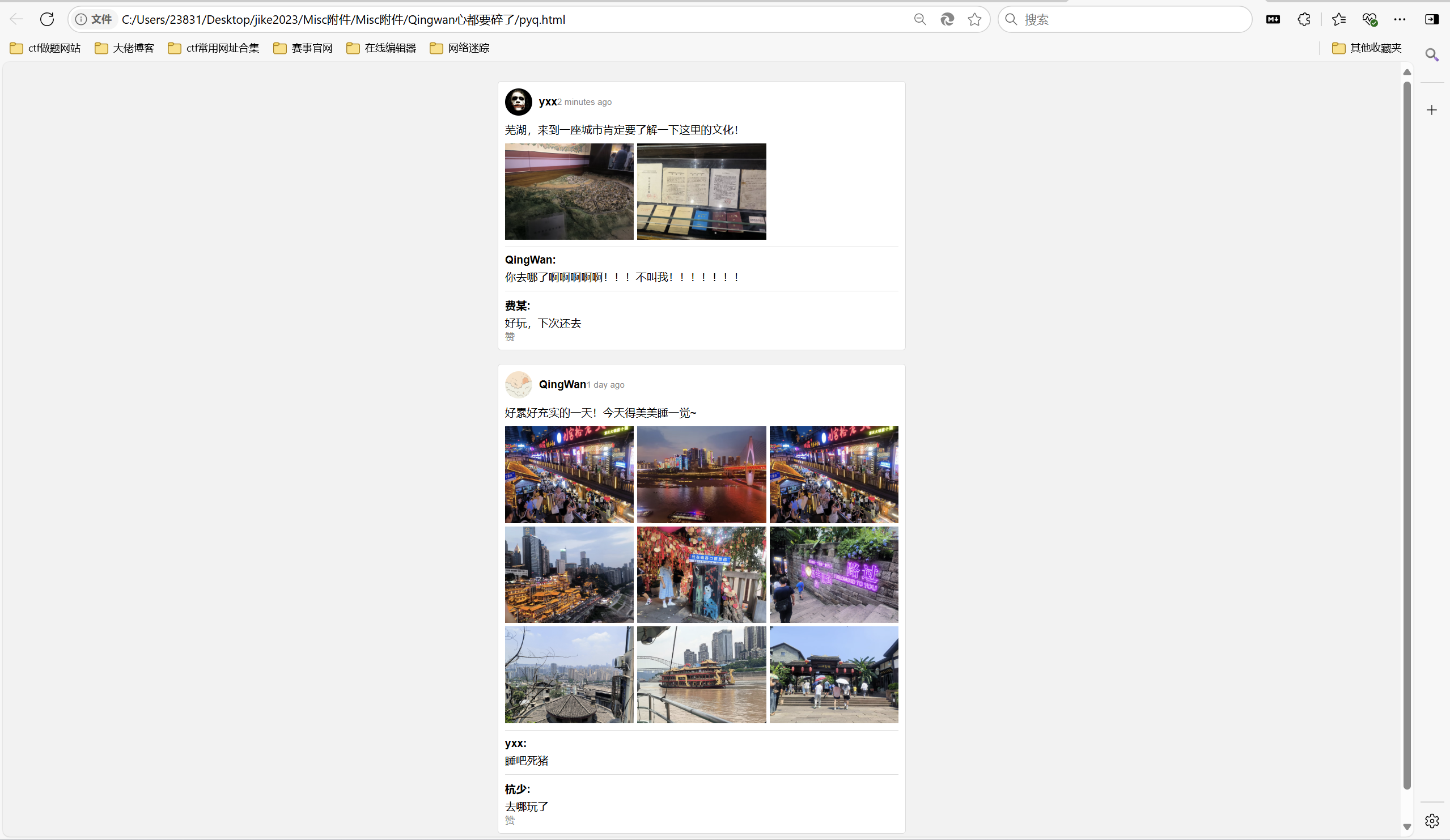Click yxx's joker avatar picture

point(519,102)
